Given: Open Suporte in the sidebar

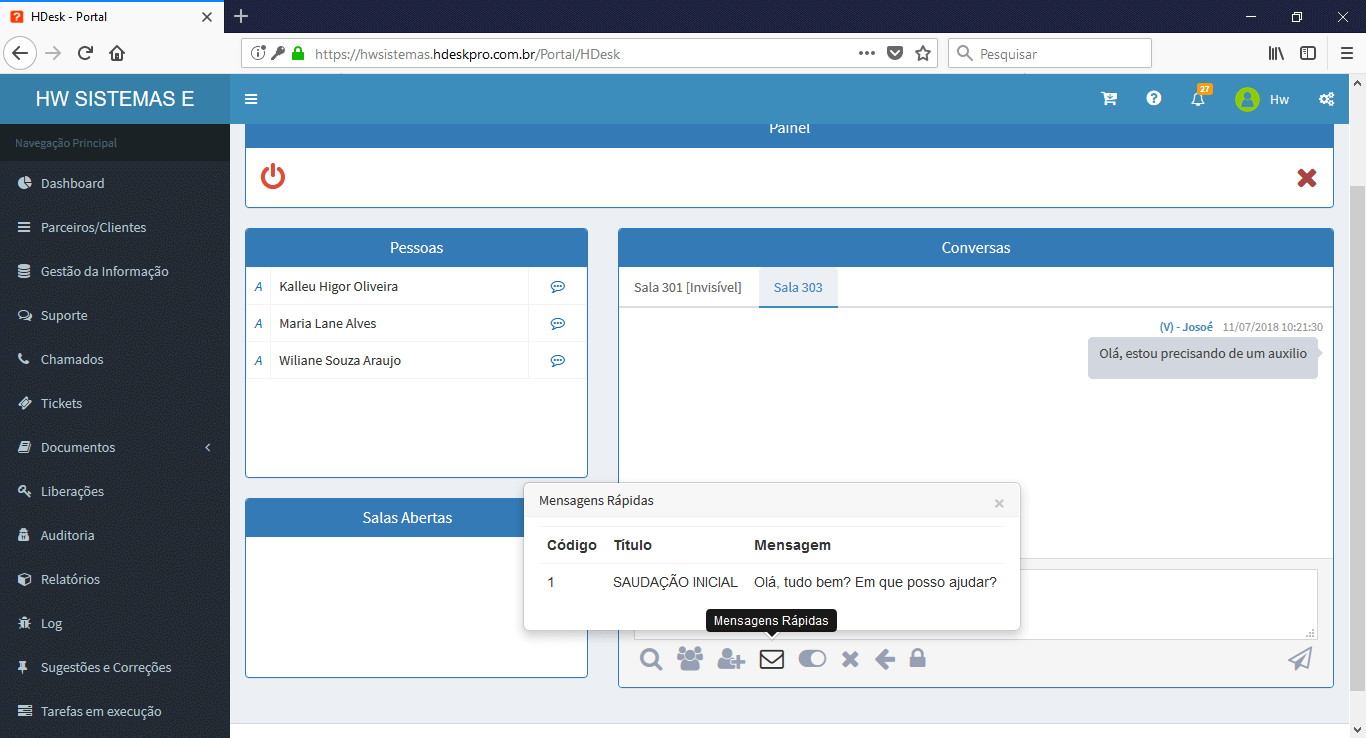Looking at the screenshot, I should [115, 315].
